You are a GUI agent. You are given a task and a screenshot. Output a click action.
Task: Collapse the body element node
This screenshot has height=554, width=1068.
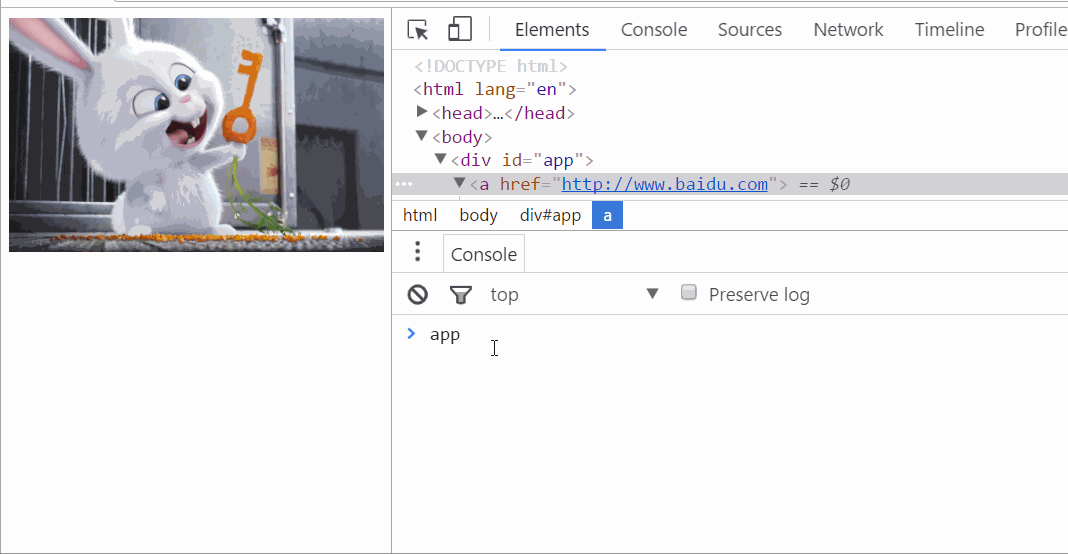(422, 136)
